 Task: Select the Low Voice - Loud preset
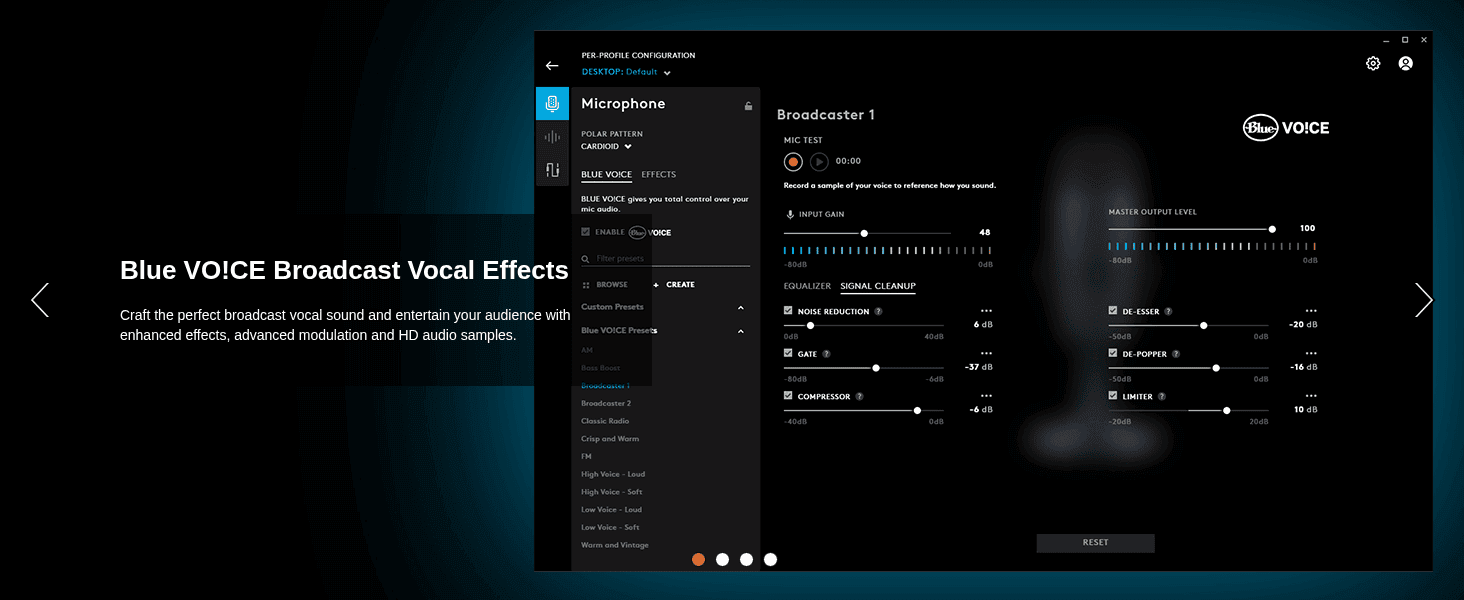point(612,510)
